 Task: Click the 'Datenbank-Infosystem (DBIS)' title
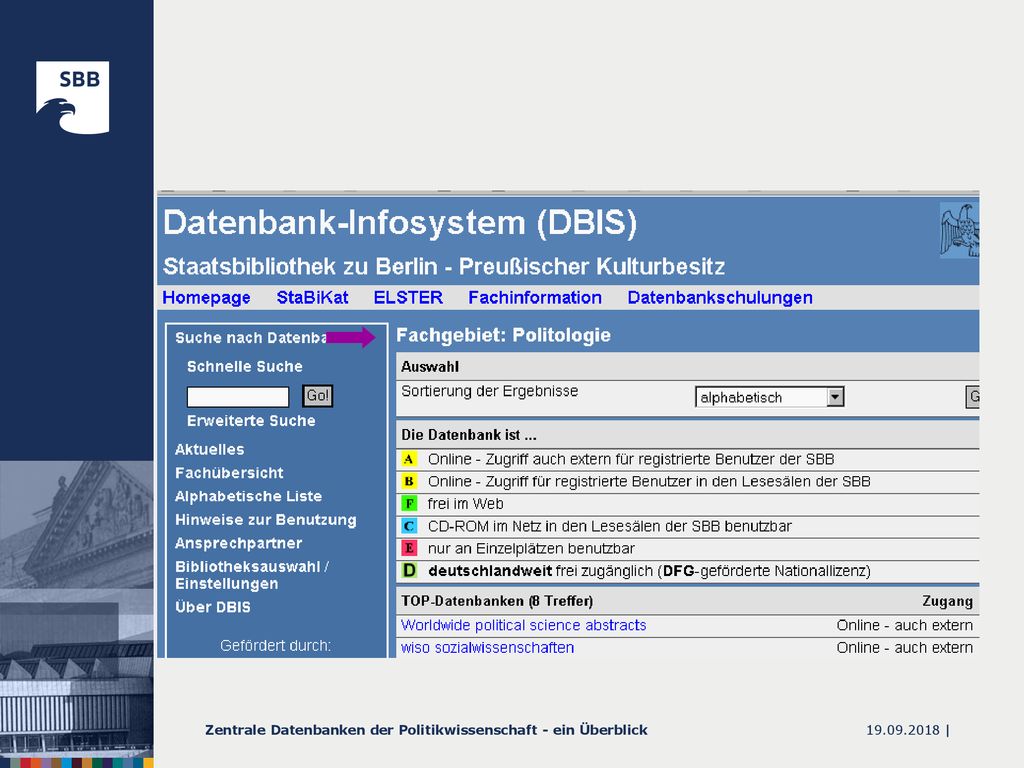point(400,223)
